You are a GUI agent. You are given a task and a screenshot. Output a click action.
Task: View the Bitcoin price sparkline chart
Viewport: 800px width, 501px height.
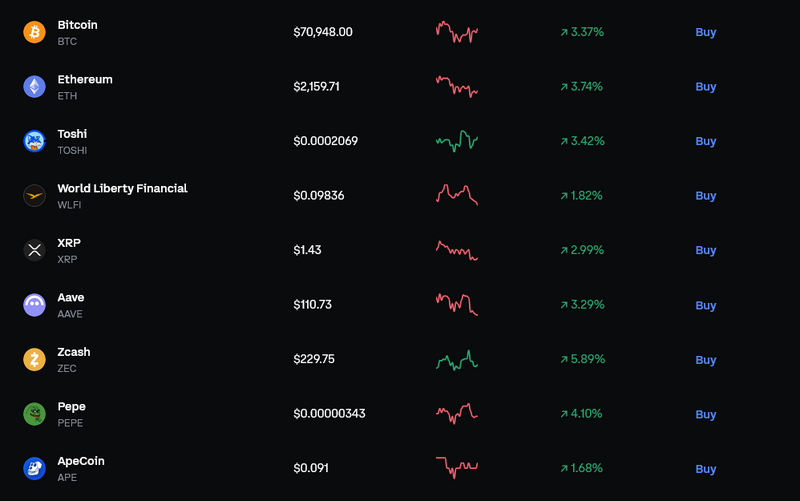(x=457, y=32)
